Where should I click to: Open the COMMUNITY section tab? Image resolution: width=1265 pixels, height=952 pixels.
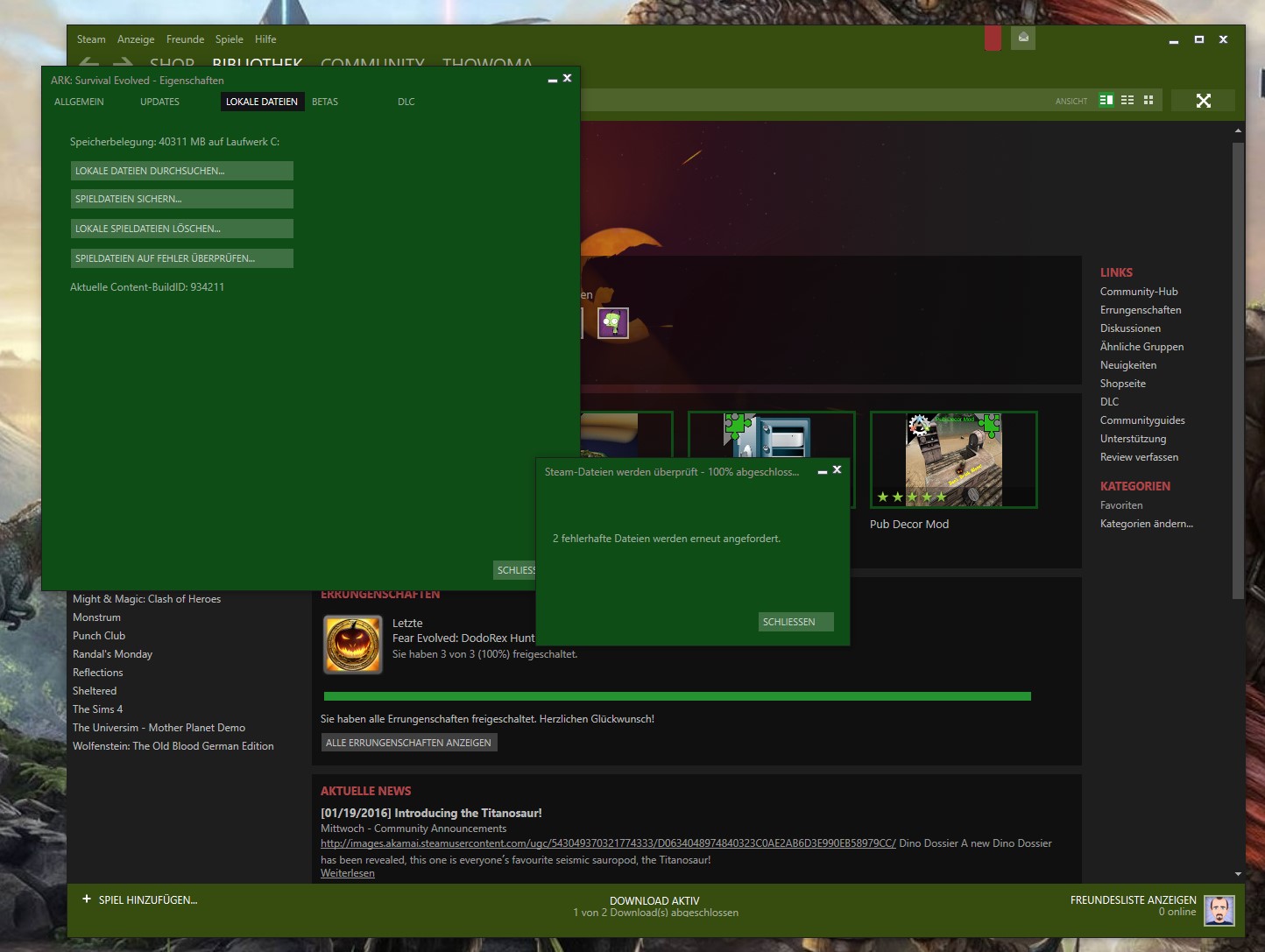372,62
